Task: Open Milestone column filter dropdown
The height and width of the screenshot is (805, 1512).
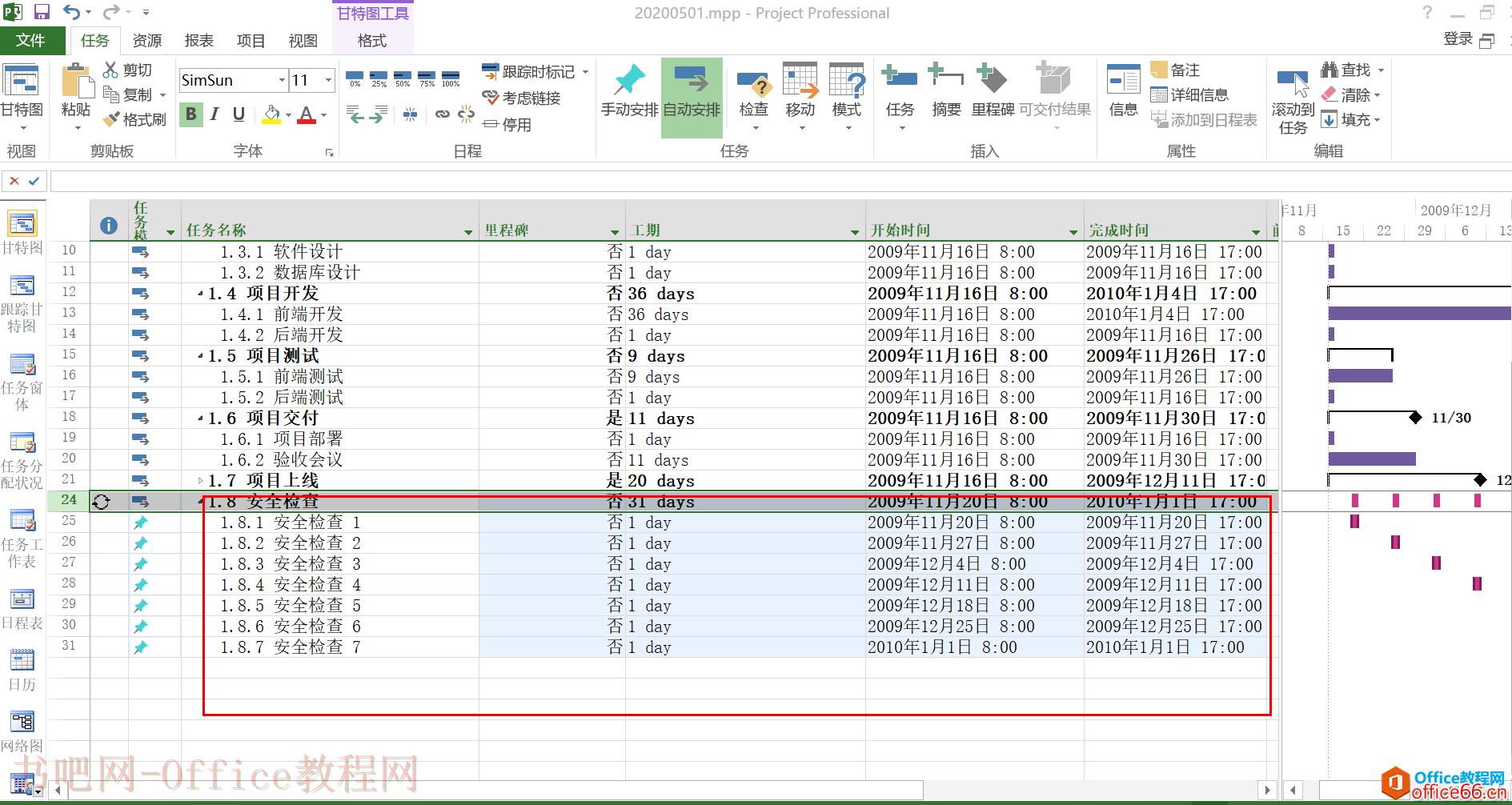Action: tap(615, 232)
